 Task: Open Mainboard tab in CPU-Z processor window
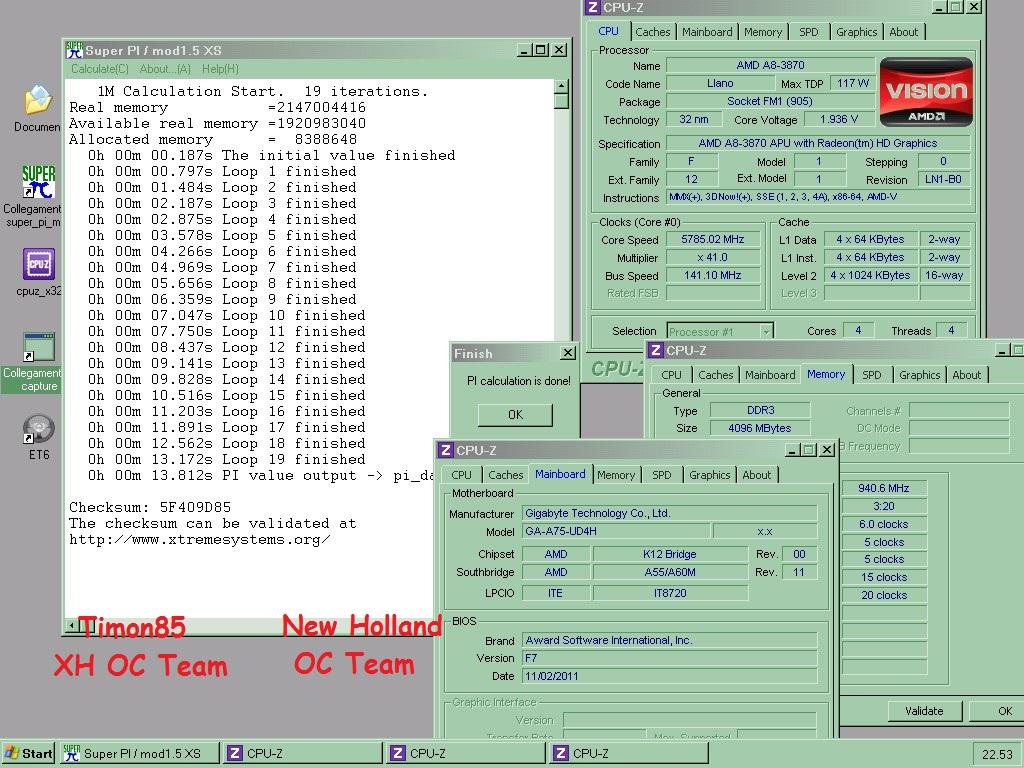click(x=707, y=32)
